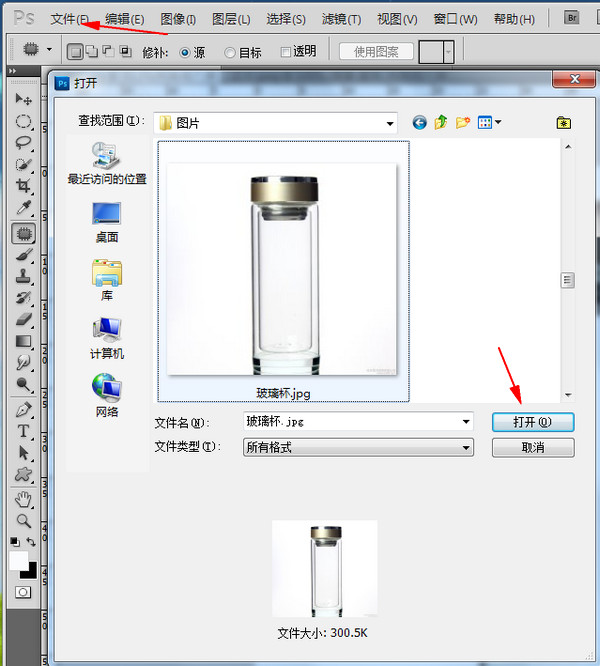The width and height of the screenshot is (600, 666).
Task: Go up one folder level
Action: (x=441, y=123)
